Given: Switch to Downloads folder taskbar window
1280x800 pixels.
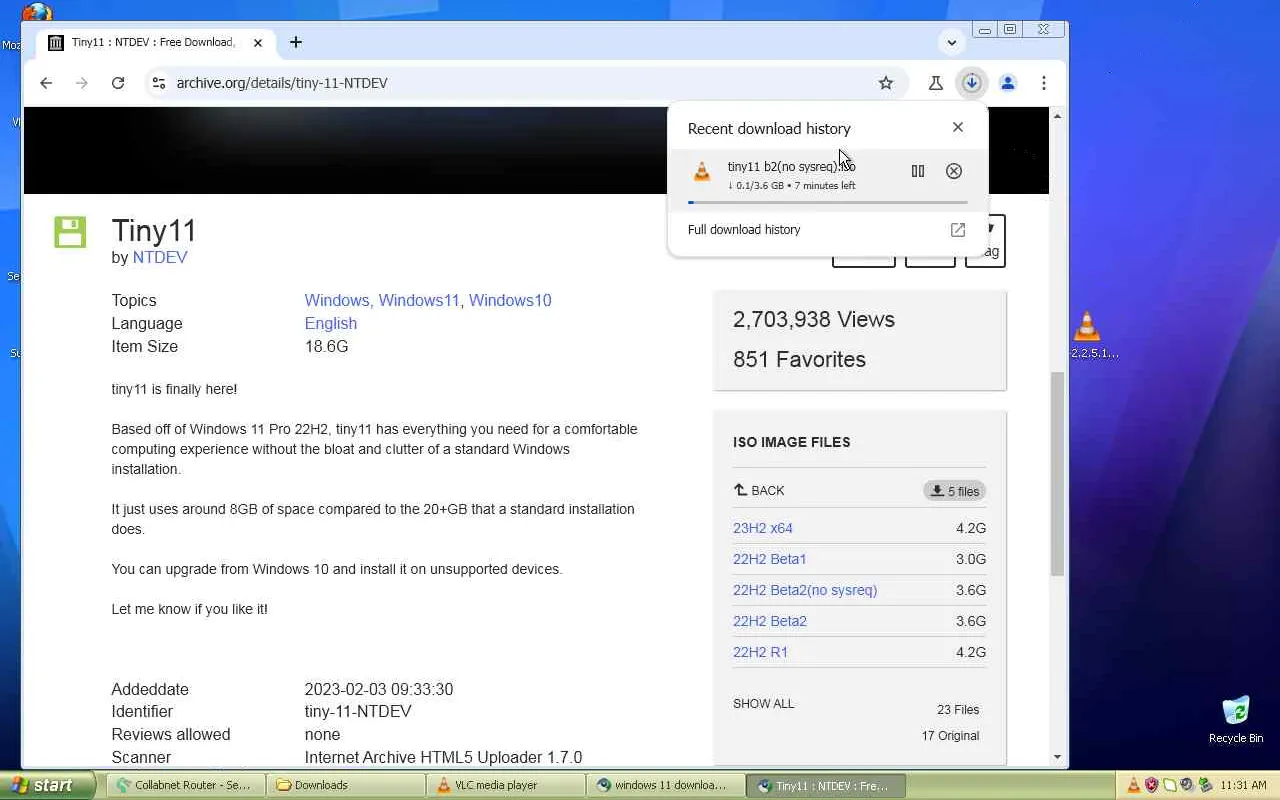Looking at the screenshot, I should tap(345, 785).
